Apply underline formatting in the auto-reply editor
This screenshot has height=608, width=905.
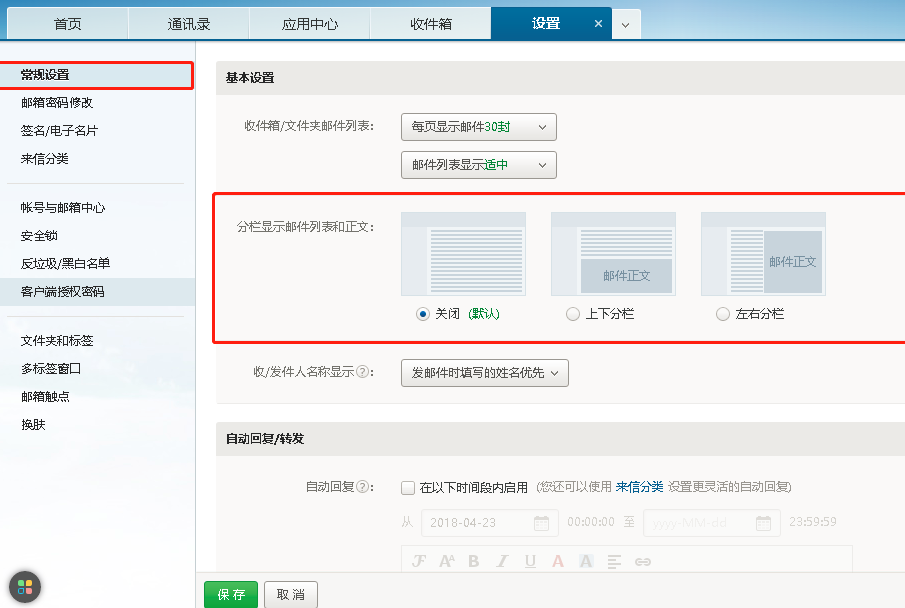click(529, 561)
